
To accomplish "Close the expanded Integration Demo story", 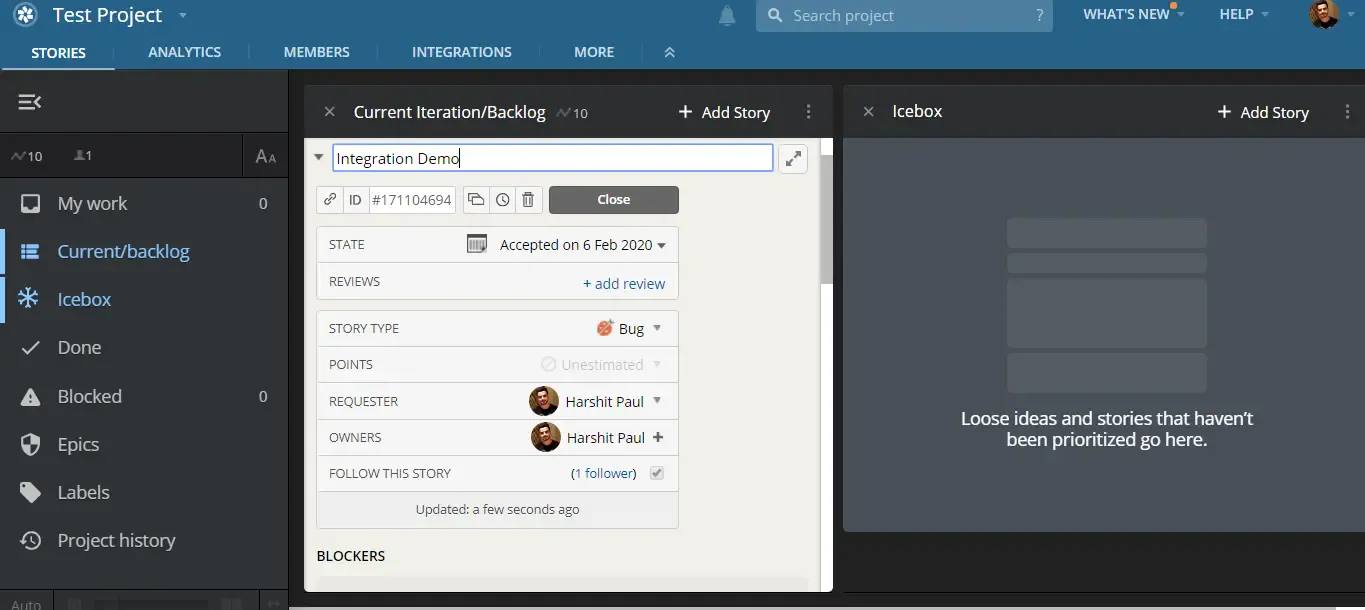I will tap(613, 199).
